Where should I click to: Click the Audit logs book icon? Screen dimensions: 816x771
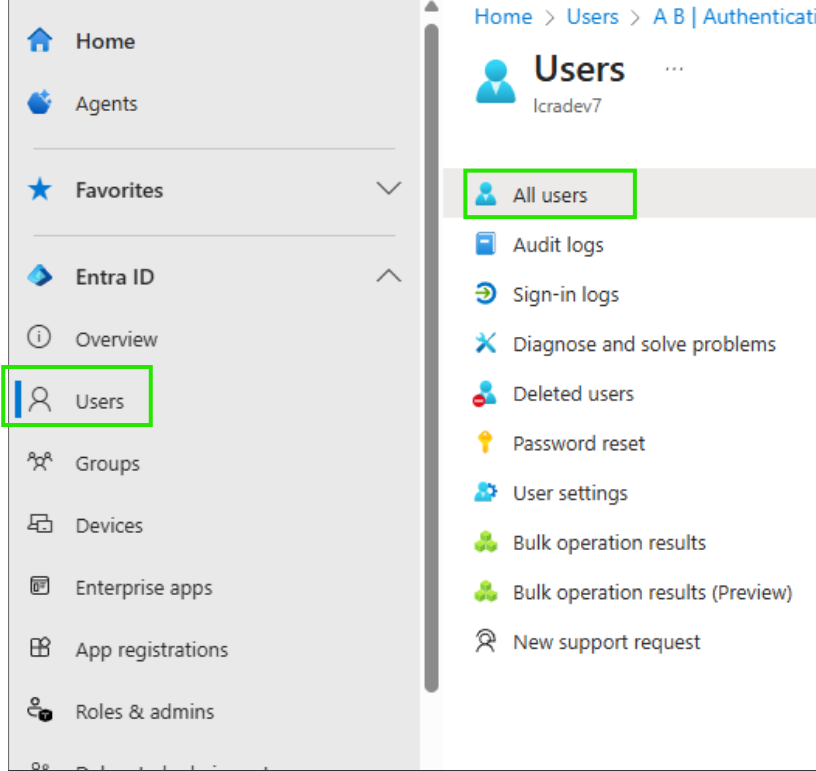(x=486, y=244)
